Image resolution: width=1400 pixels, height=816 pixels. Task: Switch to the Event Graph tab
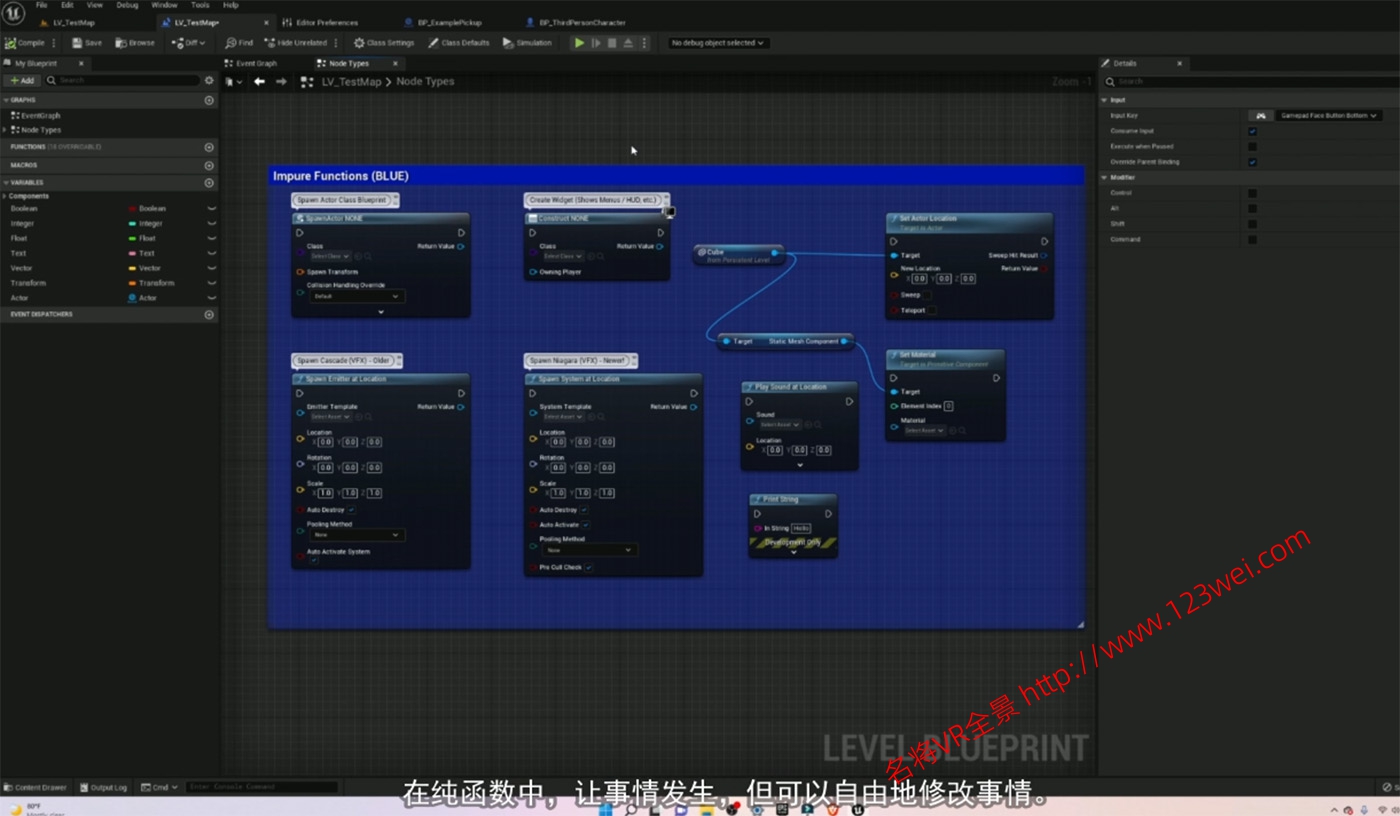[255, 63]
